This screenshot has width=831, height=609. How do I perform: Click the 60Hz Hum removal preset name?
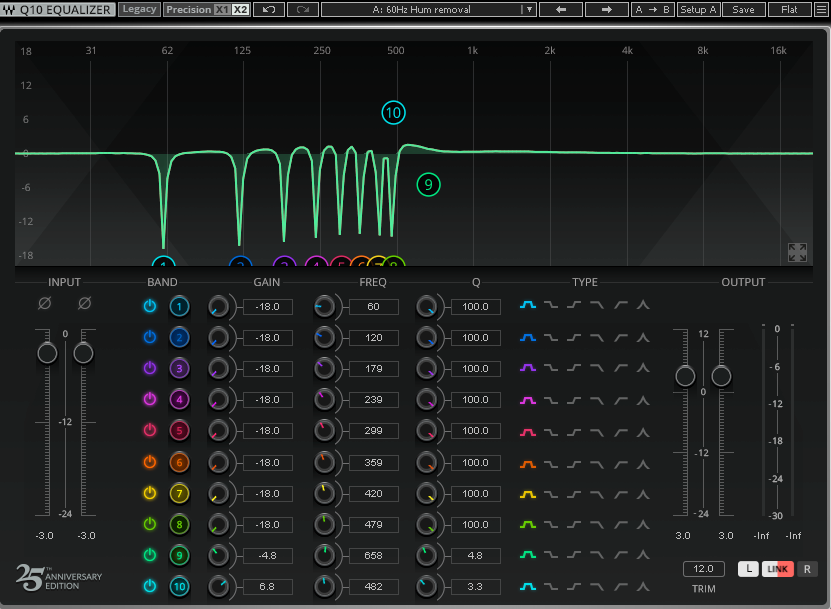coord(421,10)
